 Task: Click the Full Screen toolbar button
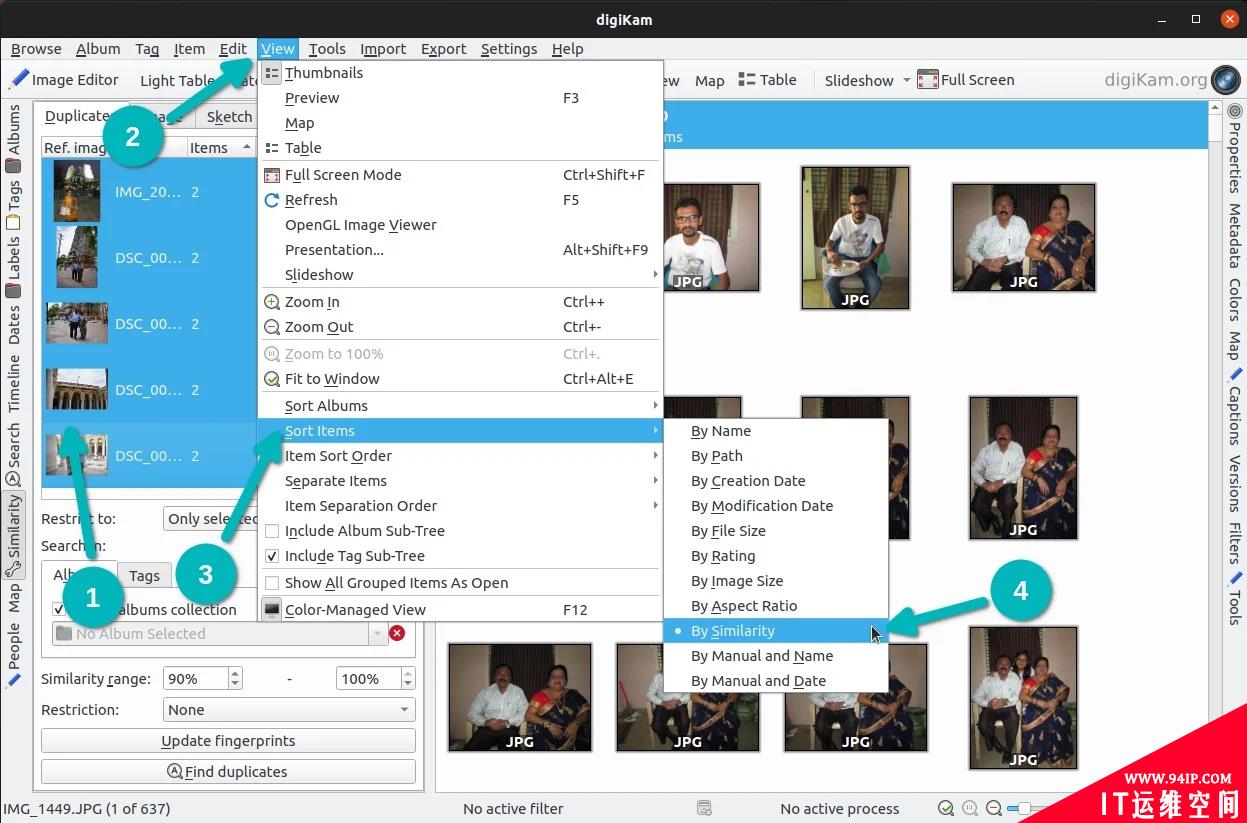(x=966, y=80)
